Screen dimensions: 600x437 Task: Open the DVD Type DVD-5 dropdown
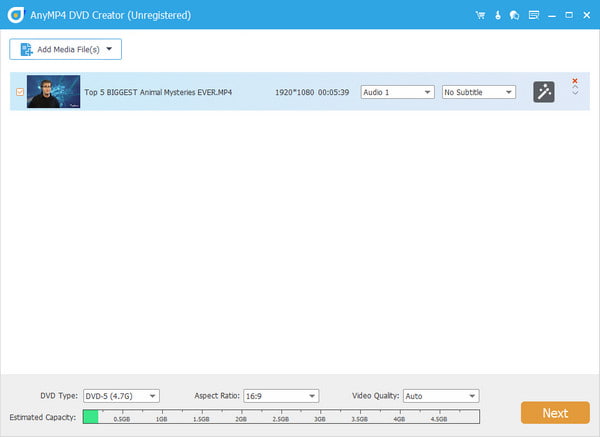click(x=121, y=396)
